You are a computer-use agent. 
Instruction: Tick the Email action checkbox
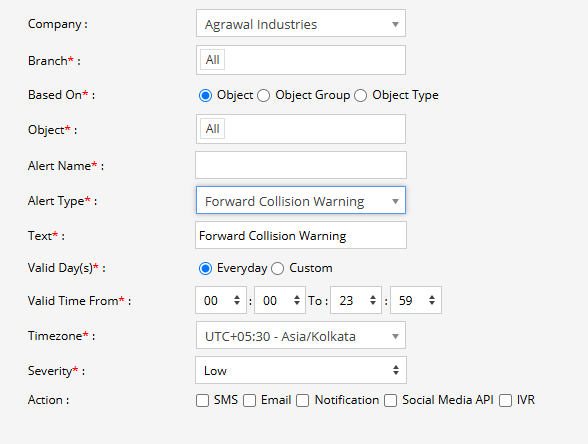(x=249, y=400)
